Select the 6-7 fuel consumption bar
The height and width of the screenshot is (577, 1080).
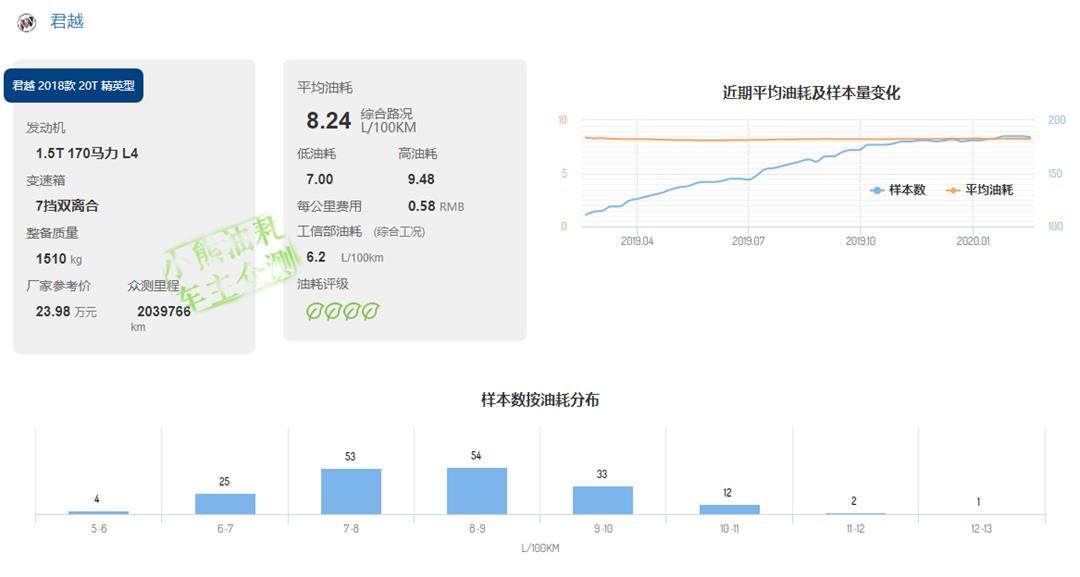225,504
